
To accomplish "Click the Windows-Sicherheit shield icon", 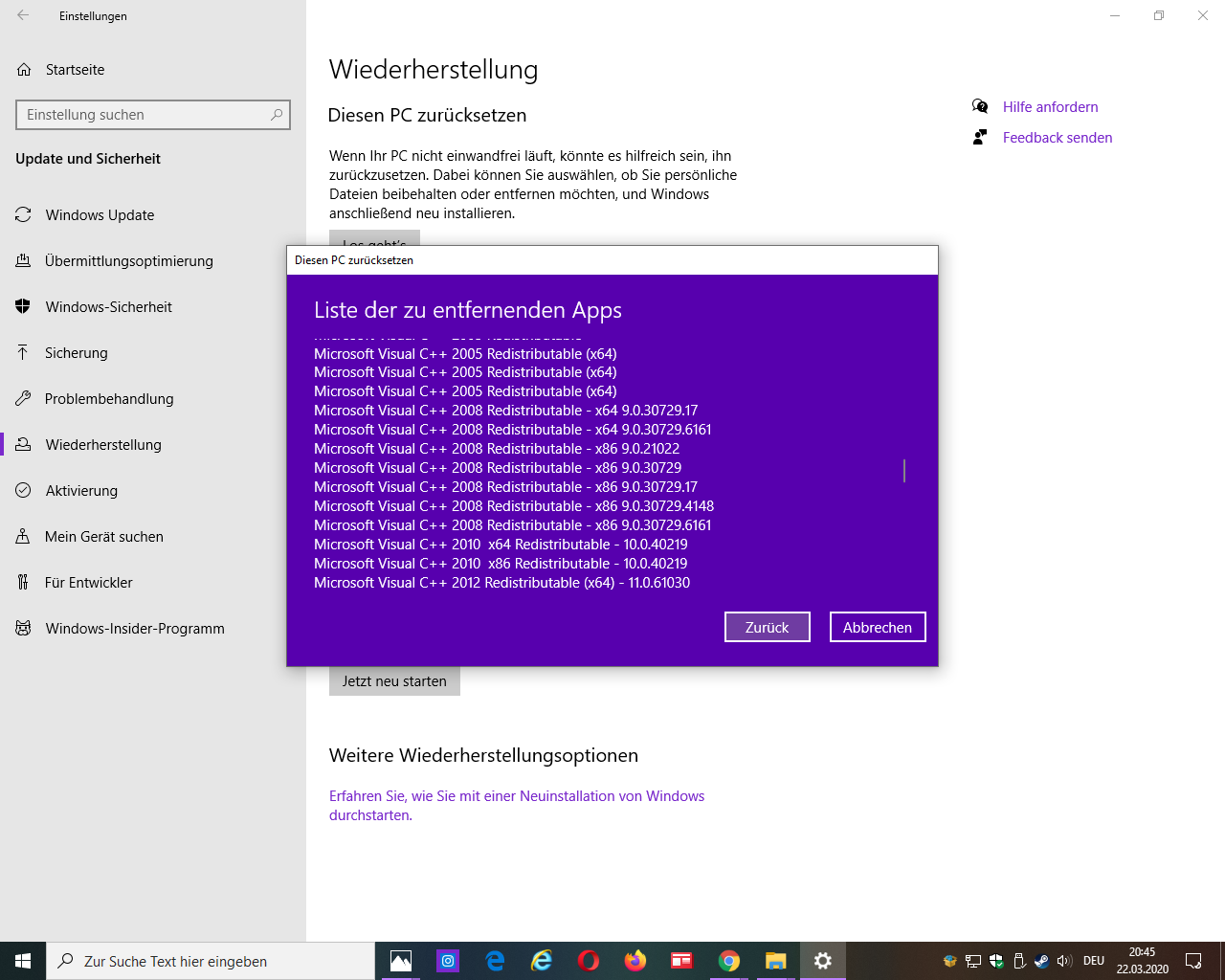I will [x=23, y=307].
